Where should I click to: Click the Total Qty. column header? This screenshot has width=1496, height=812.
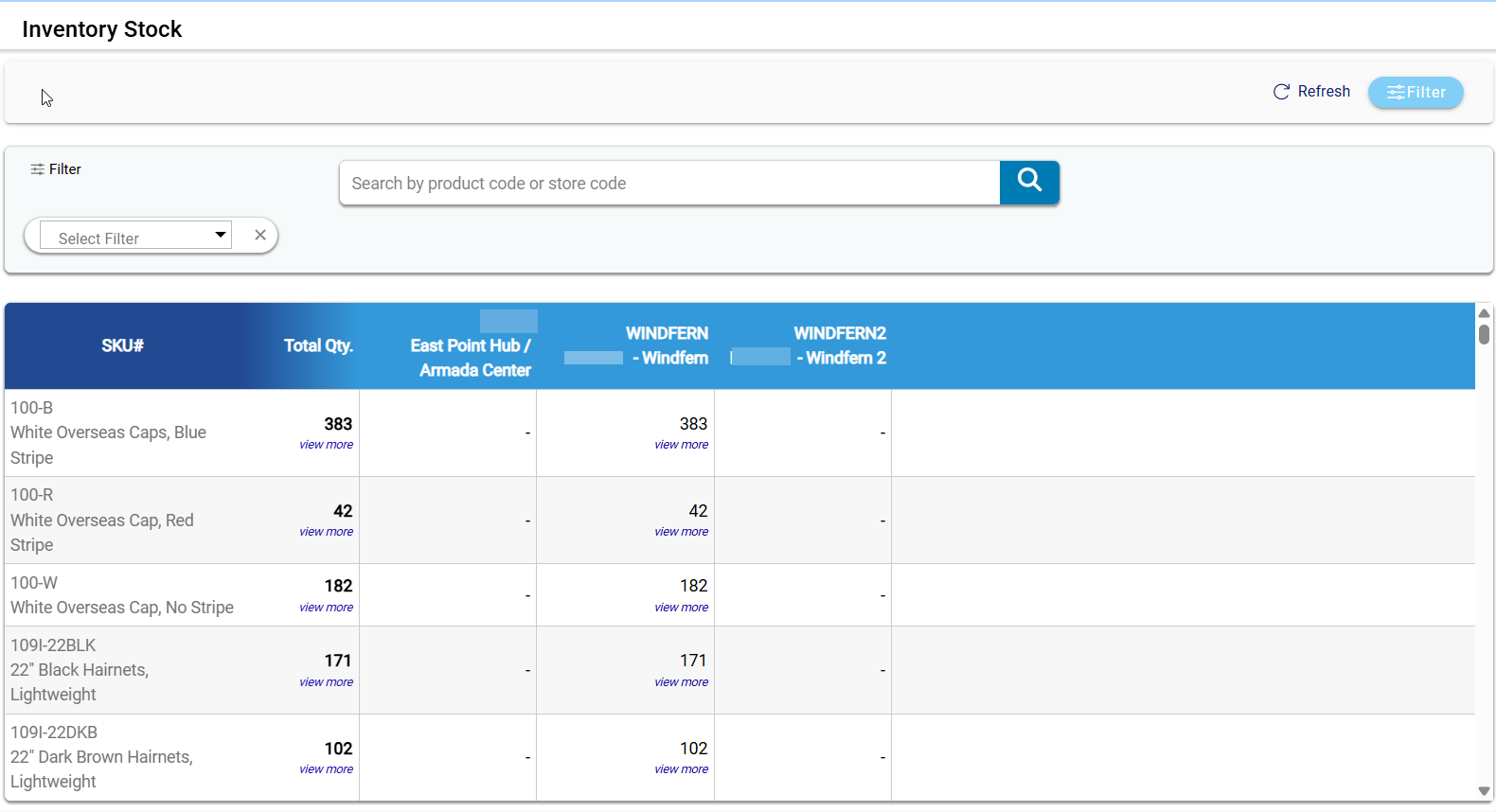coord(318,346)
